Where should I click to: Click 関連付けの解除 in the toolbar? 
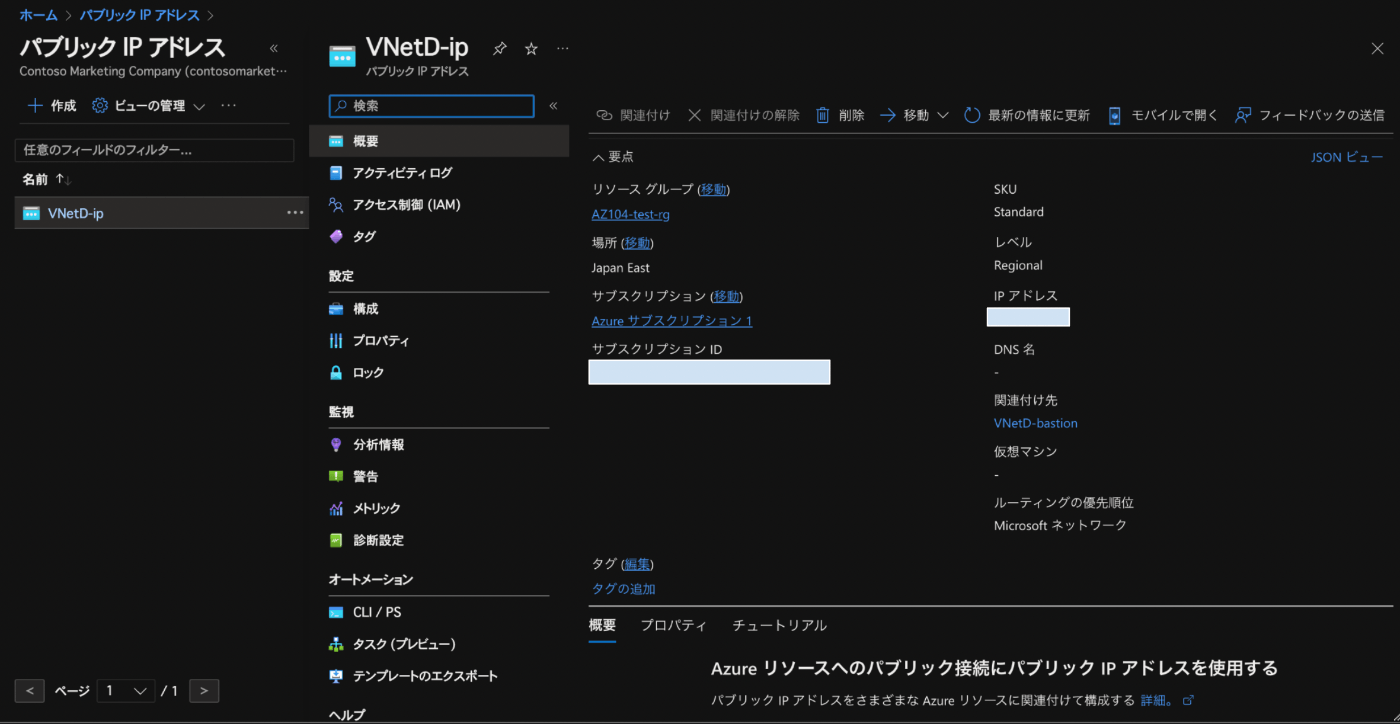coord(744,115)
